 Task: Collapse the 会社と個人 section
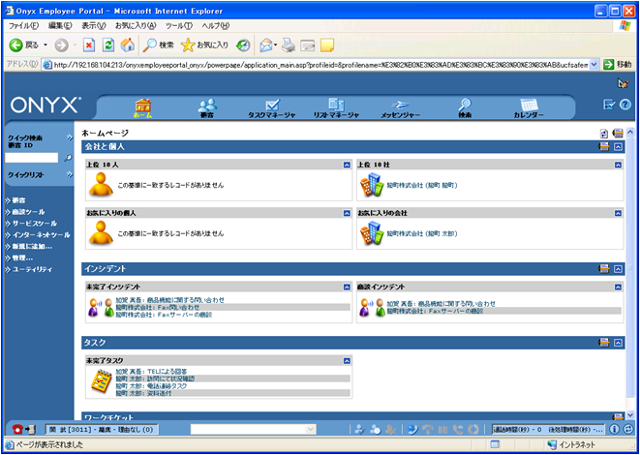tap(618, 146)
